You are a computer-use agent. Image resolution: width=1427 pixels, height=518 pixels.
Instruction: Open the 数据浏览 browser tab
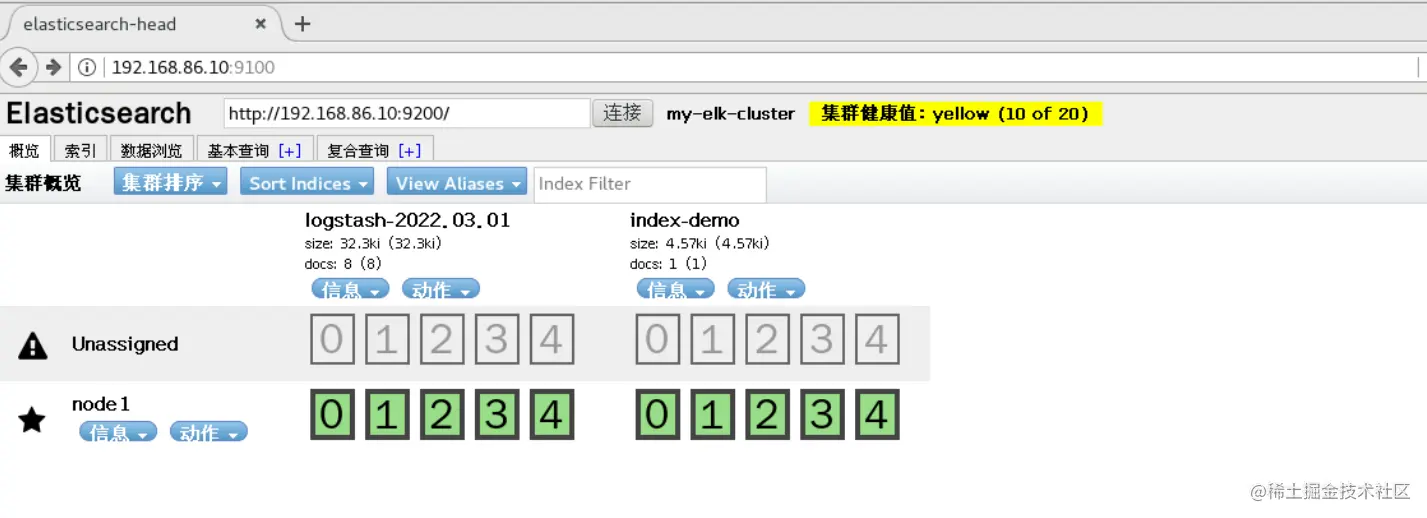point(151,150)
